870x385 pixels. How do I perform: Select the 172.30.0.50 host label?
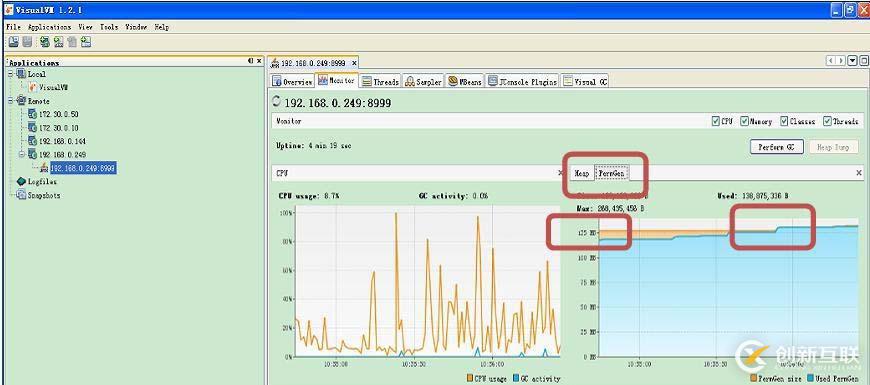[x=59, y=114]
